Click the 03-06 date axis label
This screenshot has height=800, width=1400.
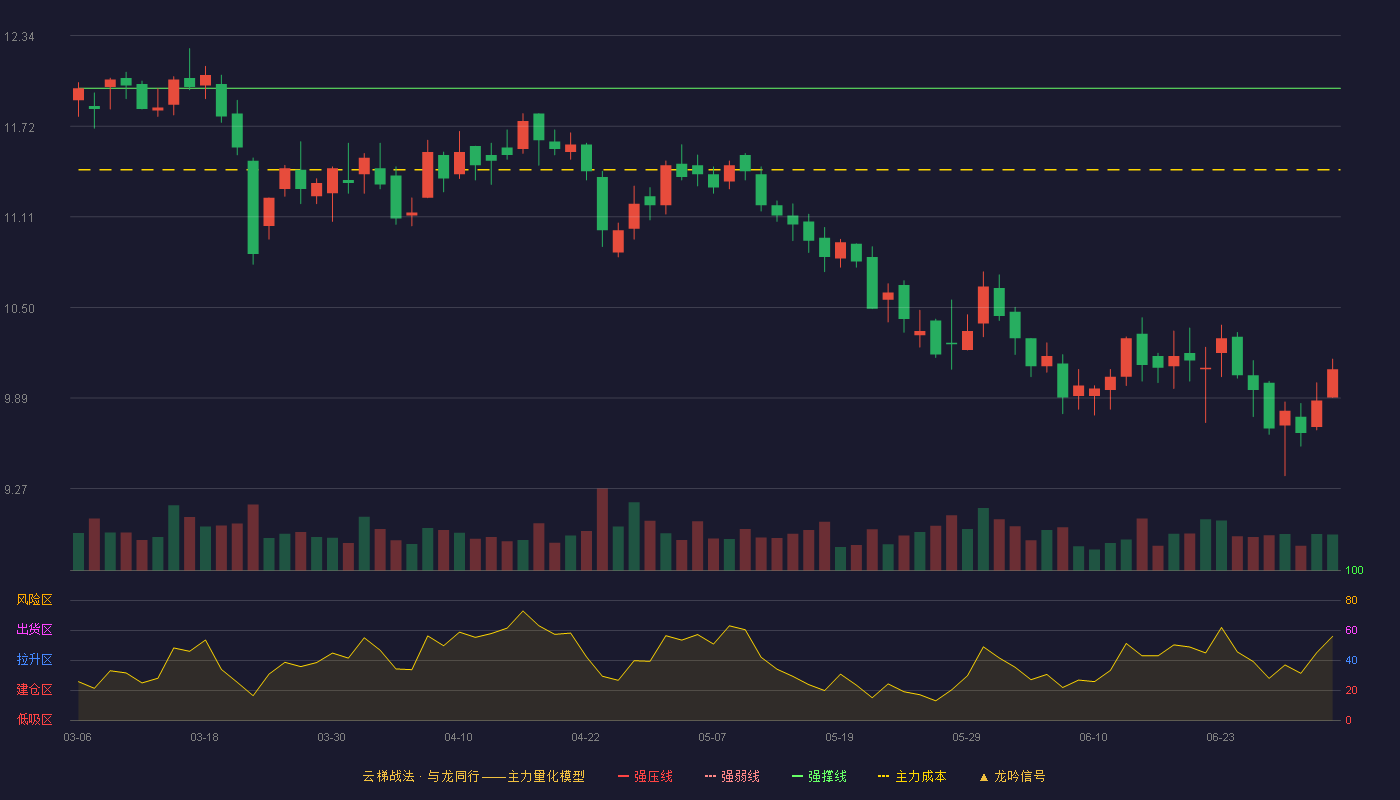(78, 737)
